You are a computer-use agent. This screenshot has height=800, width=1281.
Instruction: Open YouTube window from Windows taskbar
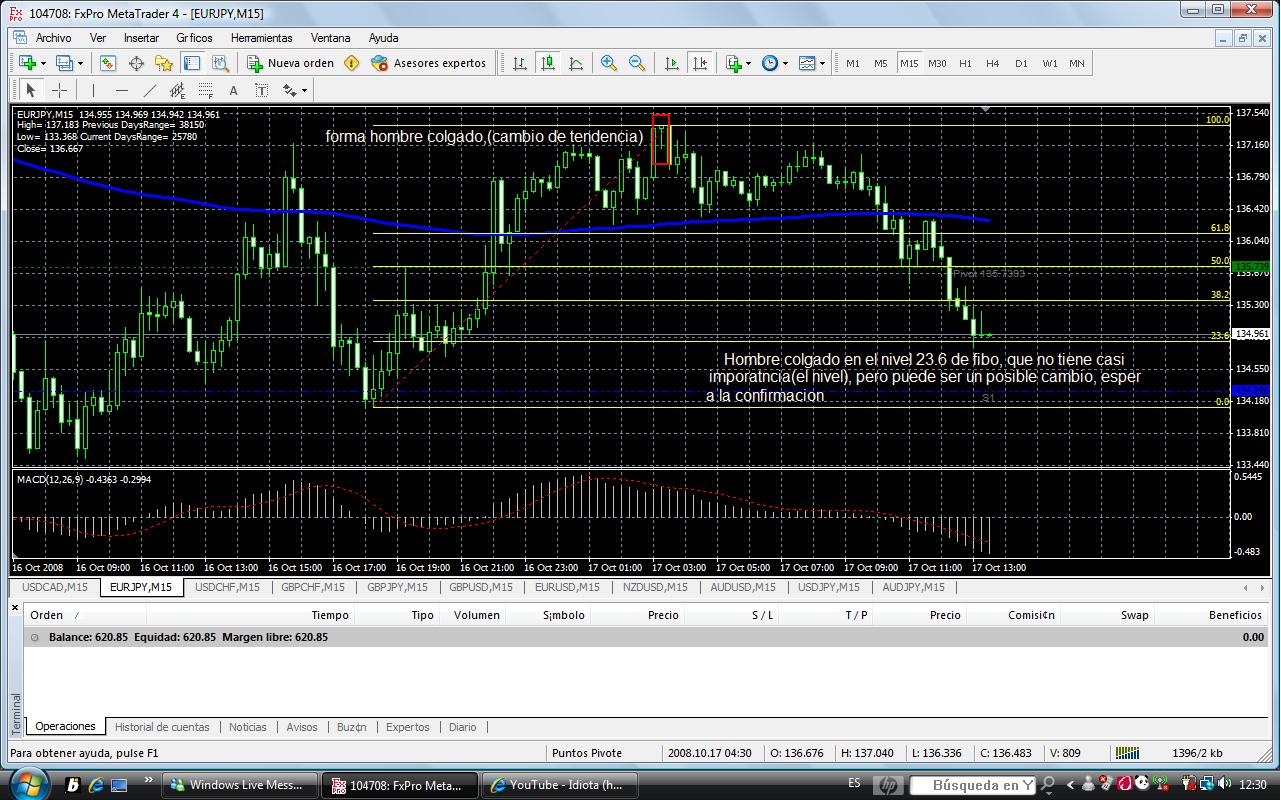[560, 785]
